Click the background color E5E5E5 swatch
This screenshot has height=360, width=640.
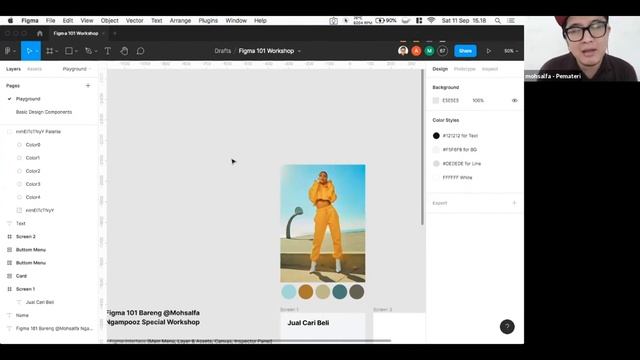pyautogui.click(x=436, y=100)
